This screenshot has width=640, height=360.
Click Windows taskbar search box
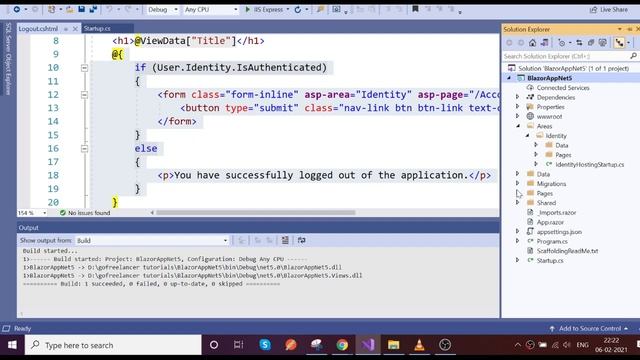tap(113, 345)
